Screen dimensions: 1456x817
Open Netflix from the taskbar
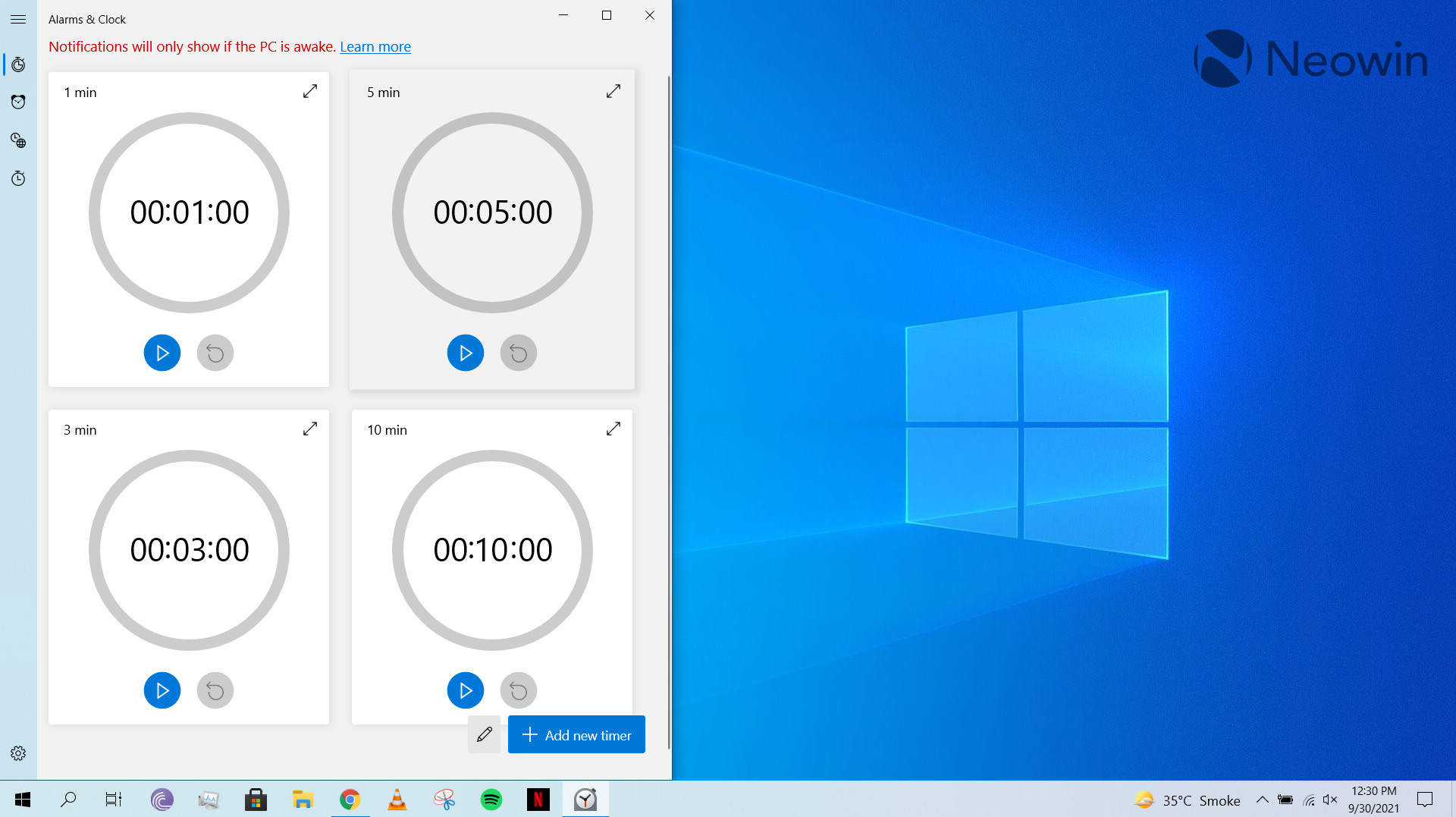[538, 800]
